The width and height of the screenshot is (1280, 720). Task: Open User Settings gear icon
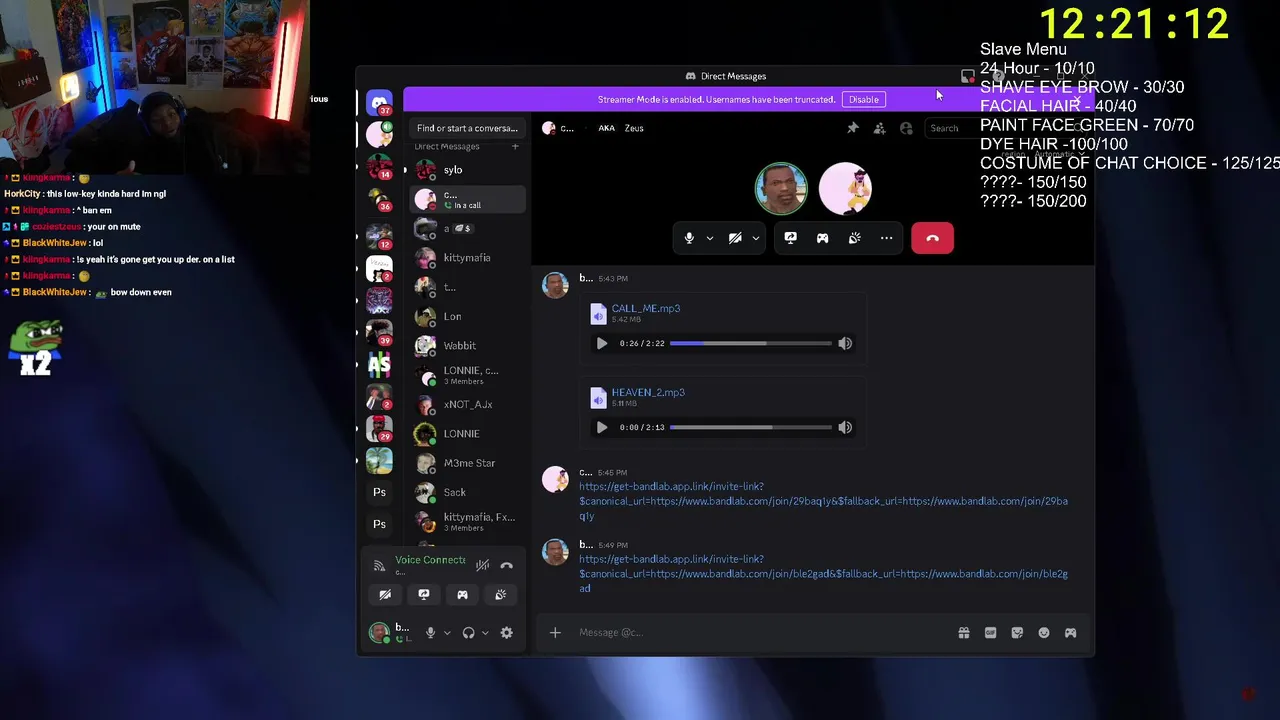(x=507, y=632)
